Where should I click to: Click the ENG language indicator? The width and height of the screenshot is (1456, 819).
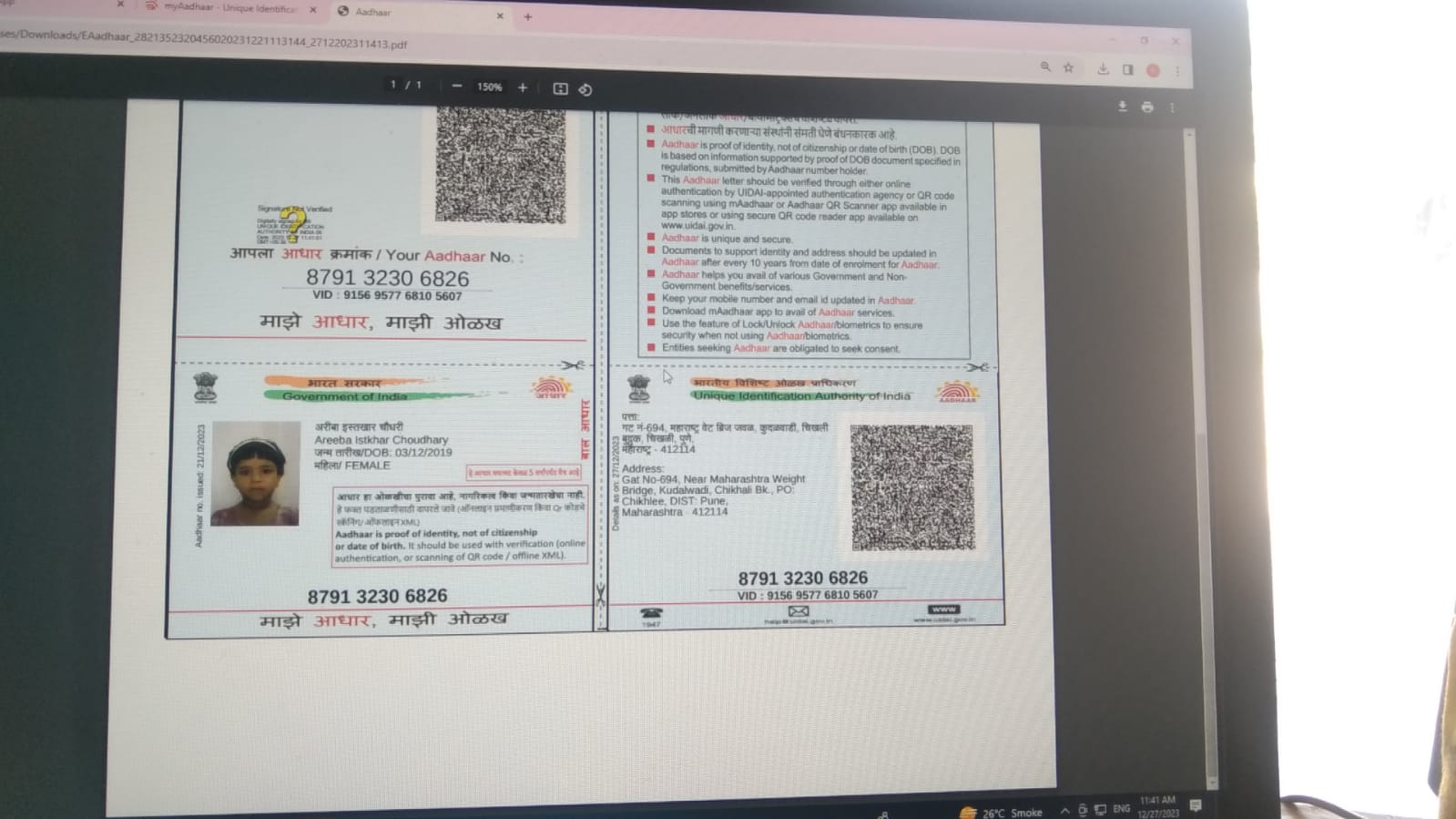(1121, 808)
